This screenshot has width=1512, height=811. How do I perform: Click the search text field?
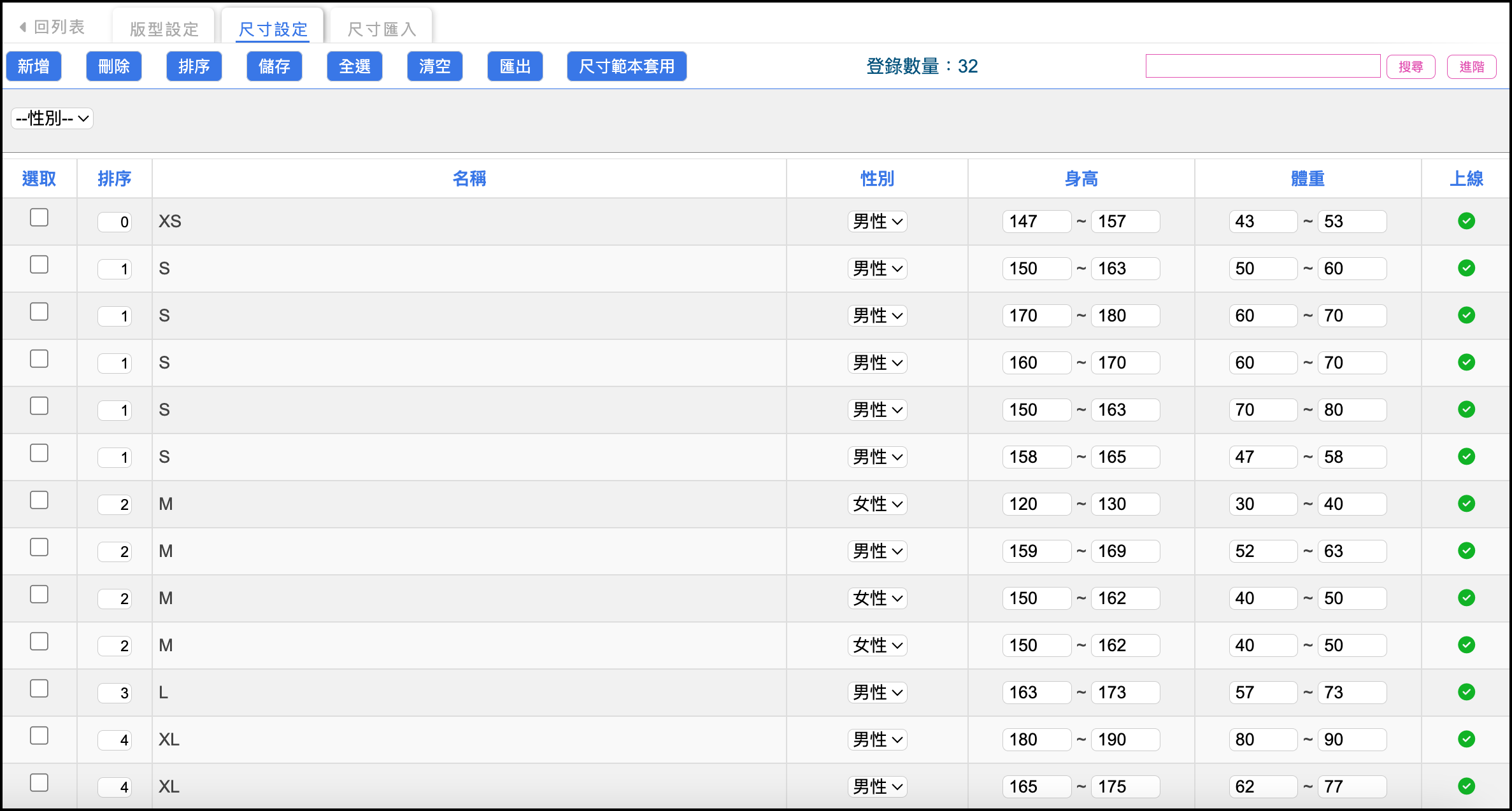pos(1262,66)
